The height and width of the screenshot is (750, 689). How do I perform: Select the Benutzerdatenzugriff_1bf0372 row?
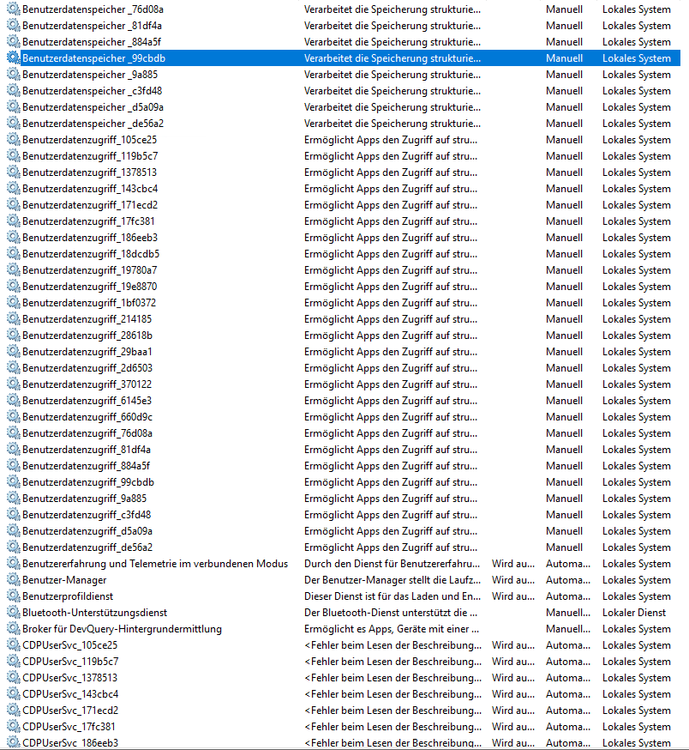pos(89,303)
